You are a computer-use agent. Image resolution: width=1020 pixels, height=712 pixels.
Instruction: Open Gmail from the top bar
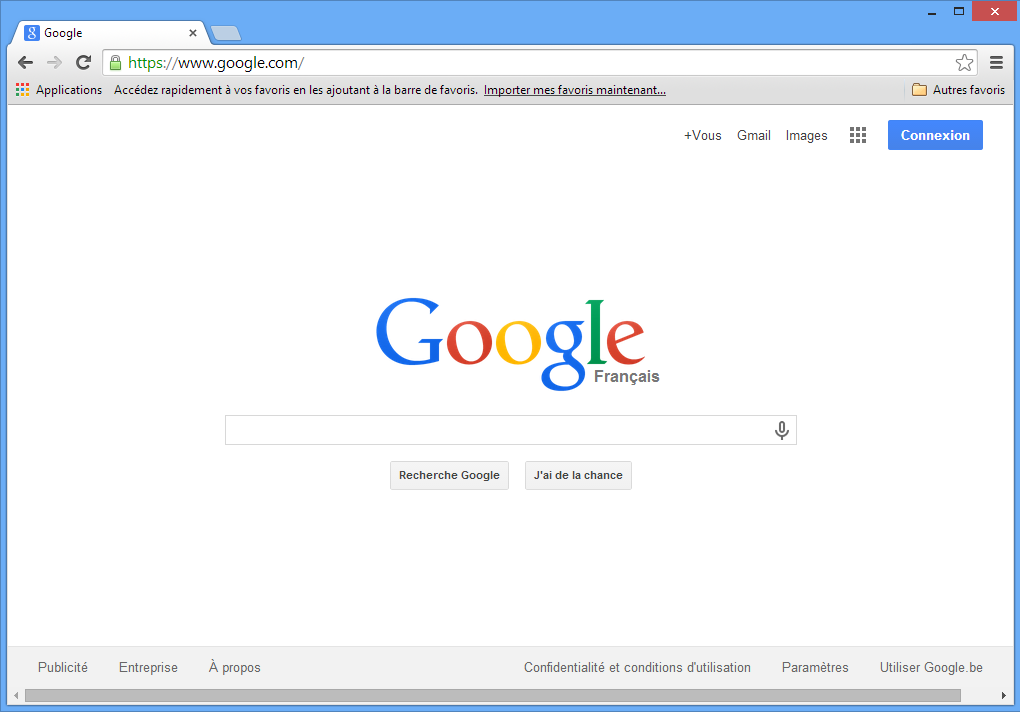(x=753, y=135)
